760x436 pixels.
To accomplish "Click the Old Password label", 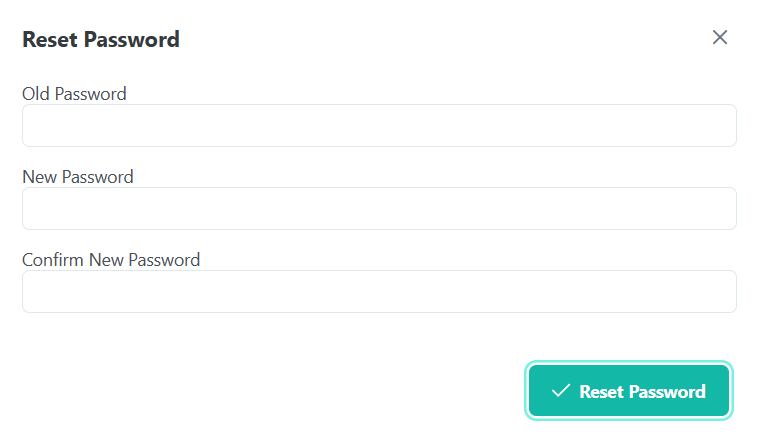I will pyautogui.click(x=74, y=93).
